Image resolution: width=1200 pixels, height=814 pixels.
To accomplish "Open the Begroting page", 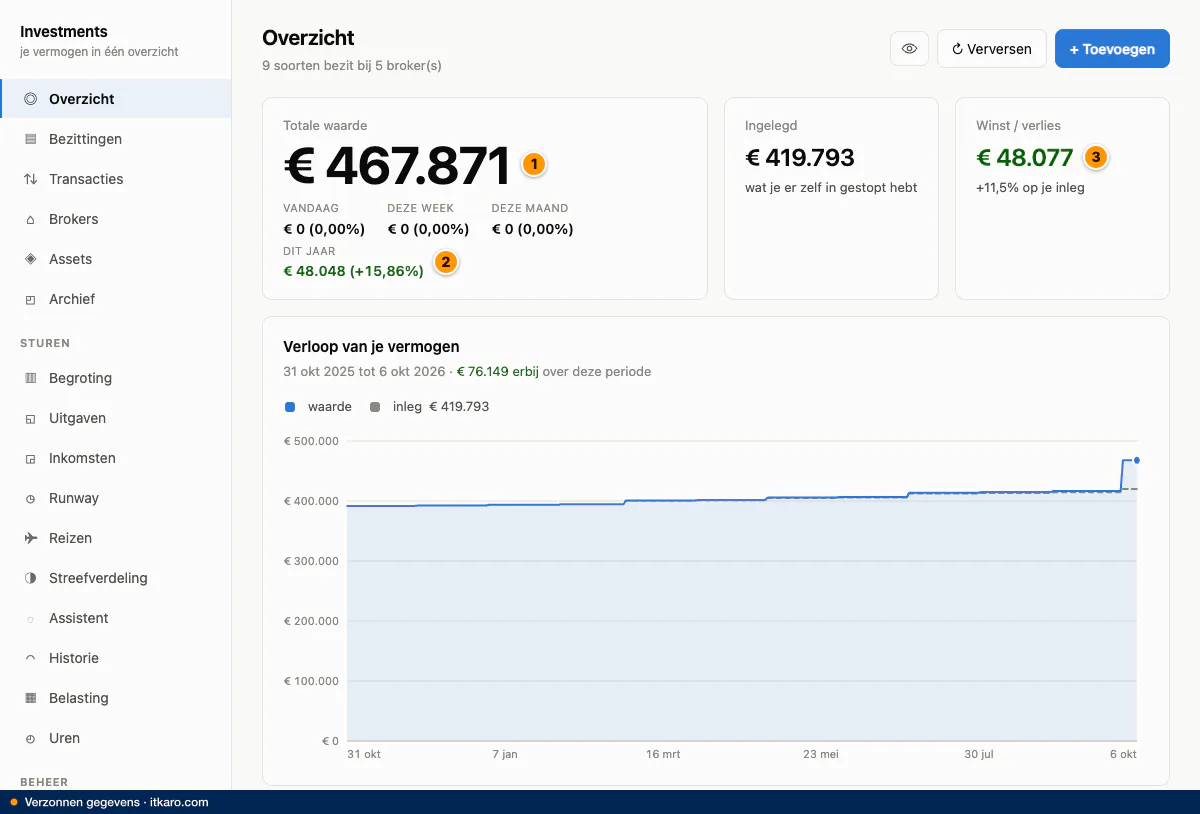I will coord(116,378).
